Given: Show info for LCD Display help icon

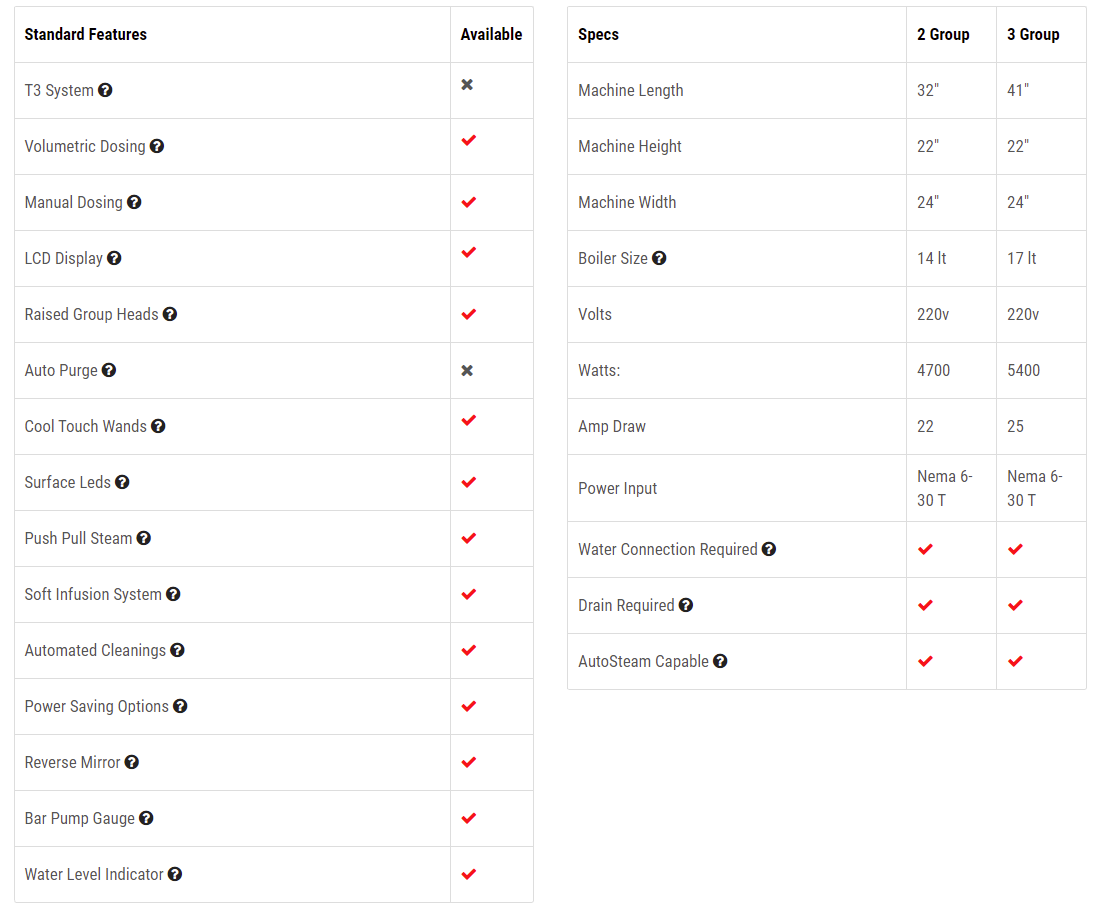Looking at the screenshot, I should coord(114,259).
